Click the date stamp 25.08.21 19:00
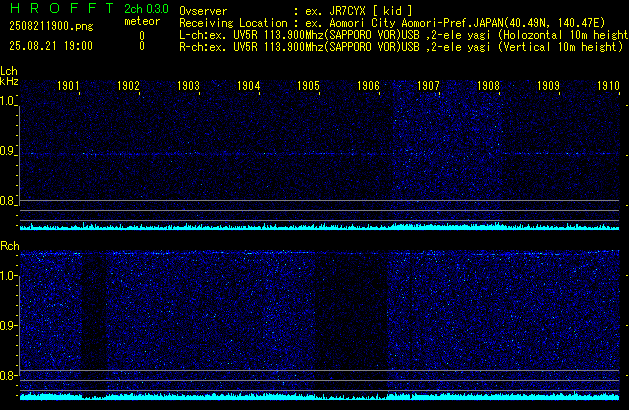This screenshot has height=410, width=629. tap(51, 46)
